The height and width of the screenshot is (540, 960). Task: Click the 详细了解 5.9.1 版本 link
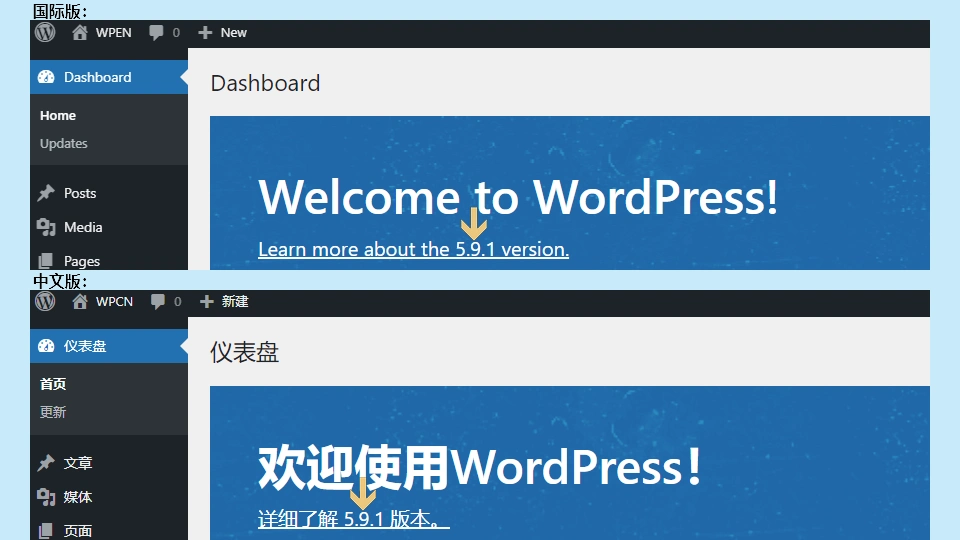353,519
